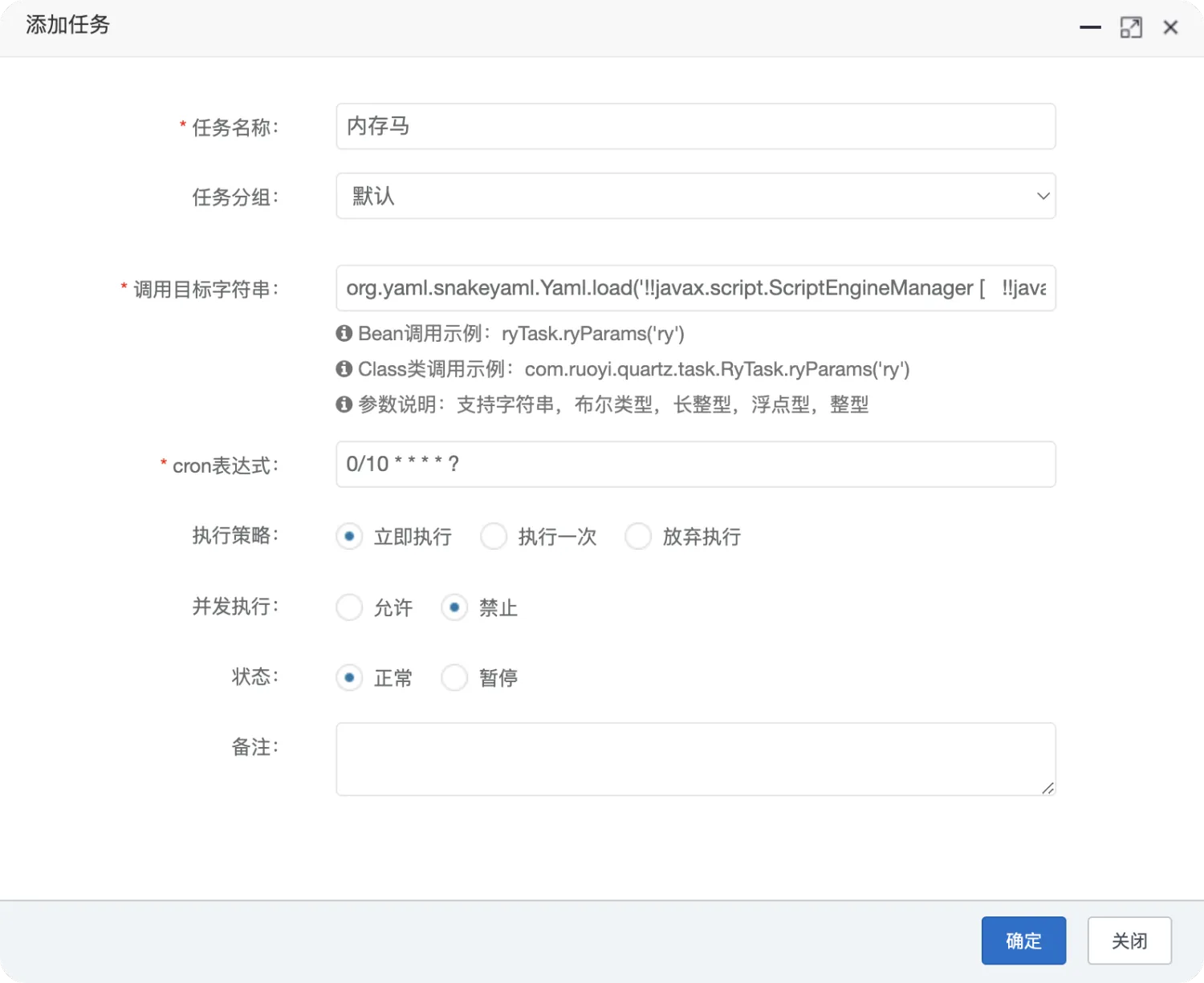Set status to 正常
Image resolution: width=1204 pixels, height=983 pixels.
pyautogui.click(x=349, y=677)
